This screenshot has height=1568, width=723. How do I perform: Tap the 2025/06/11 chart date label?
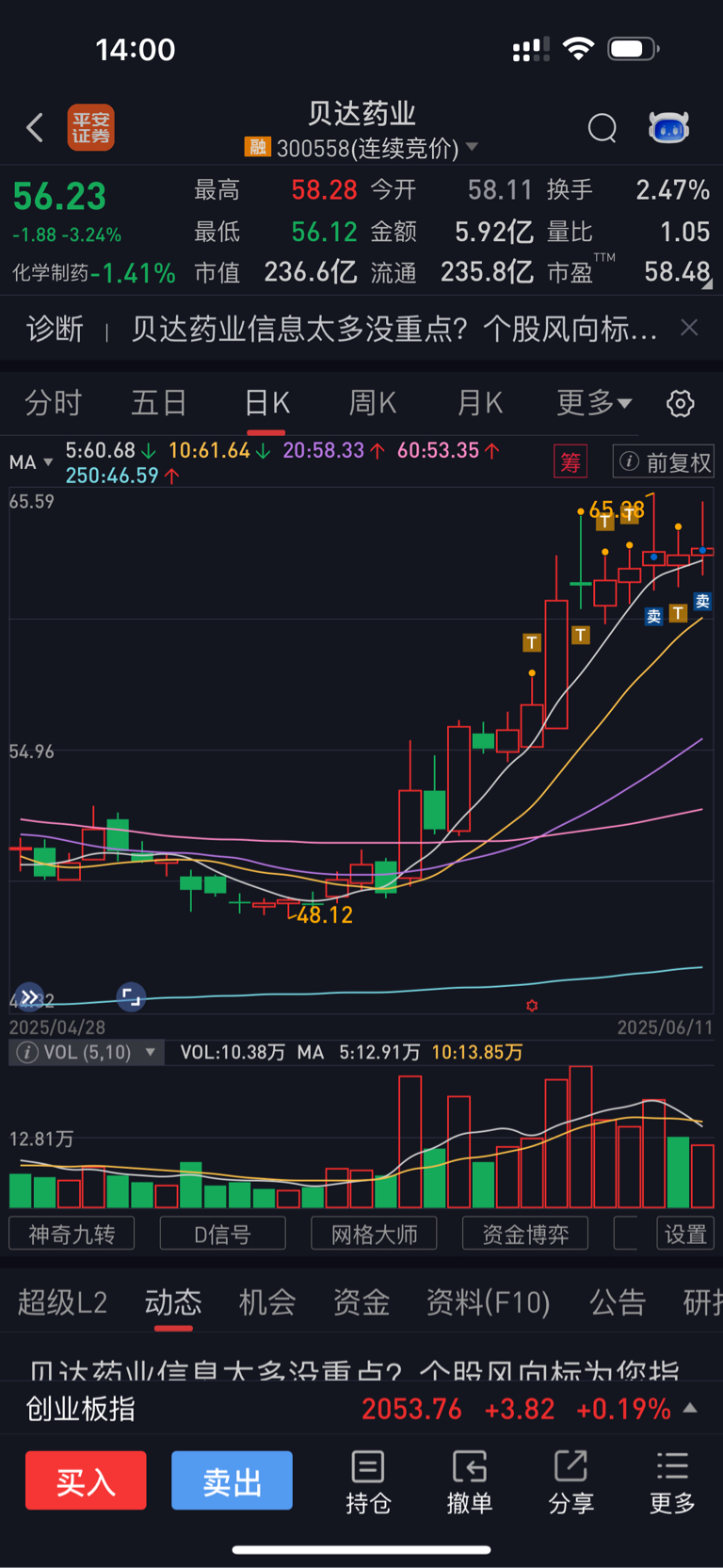click(x=665, y=1027)
